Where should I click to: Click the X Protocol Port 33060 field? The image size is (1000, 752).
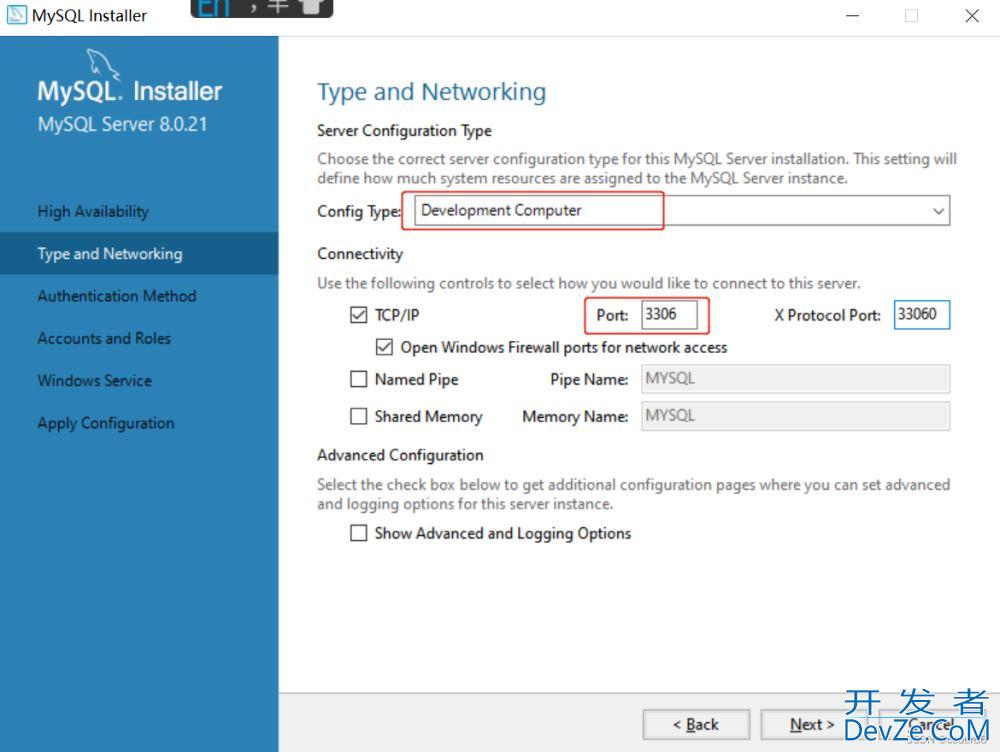coord(922,314)
